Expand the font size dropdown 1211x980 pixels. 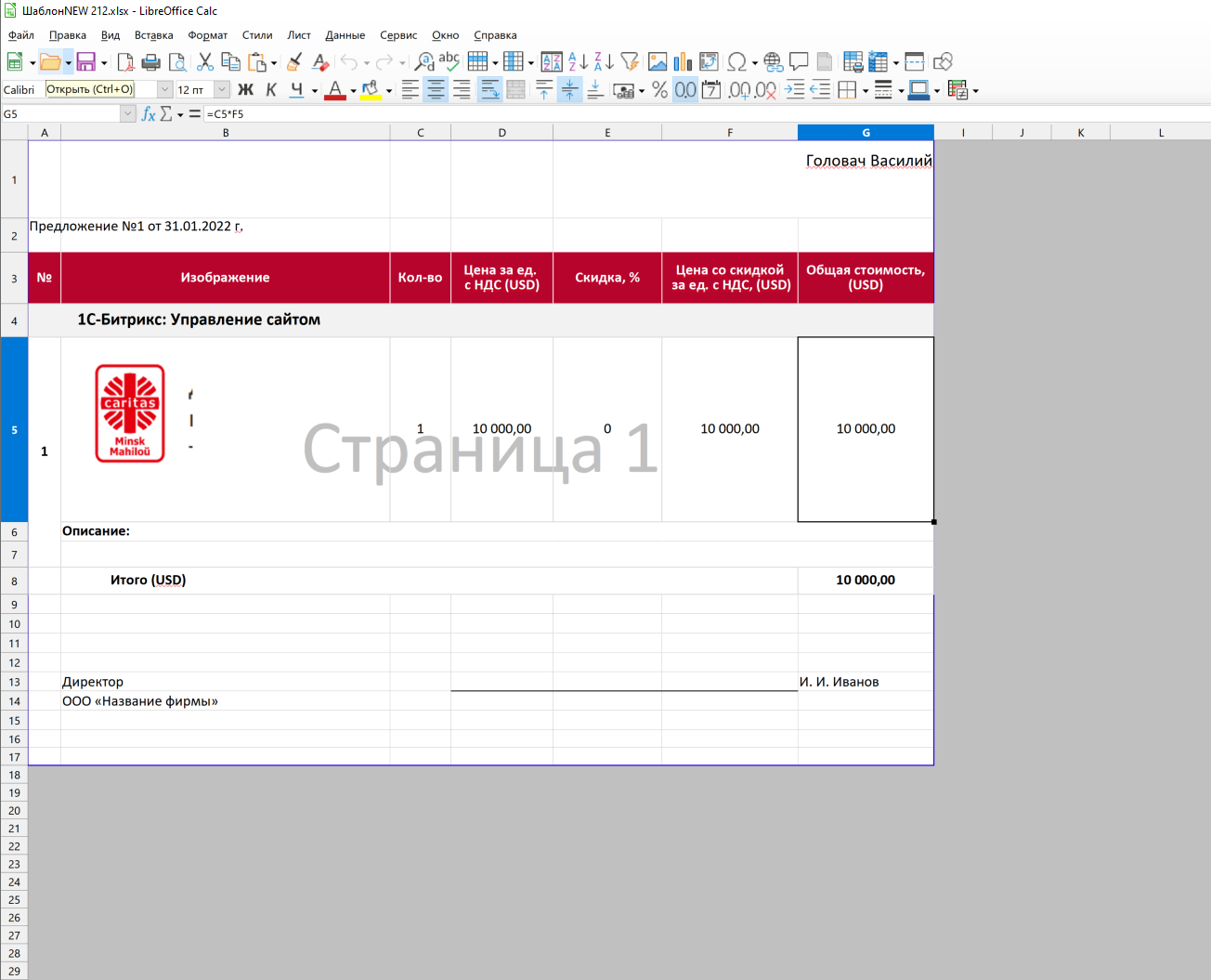[x=222, y=90]
